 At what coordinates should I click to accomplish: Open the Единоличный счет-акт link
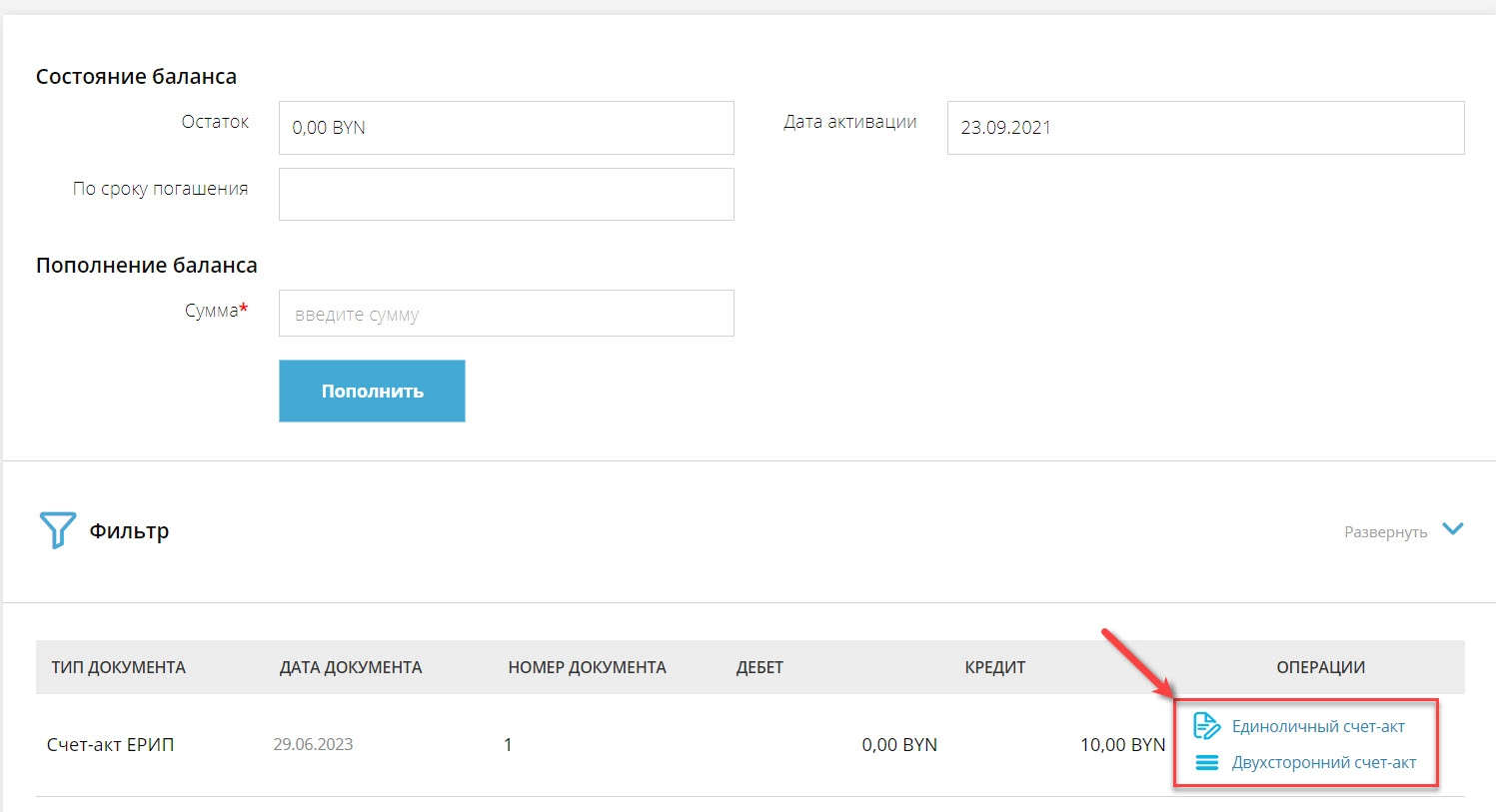[1318, 726]
